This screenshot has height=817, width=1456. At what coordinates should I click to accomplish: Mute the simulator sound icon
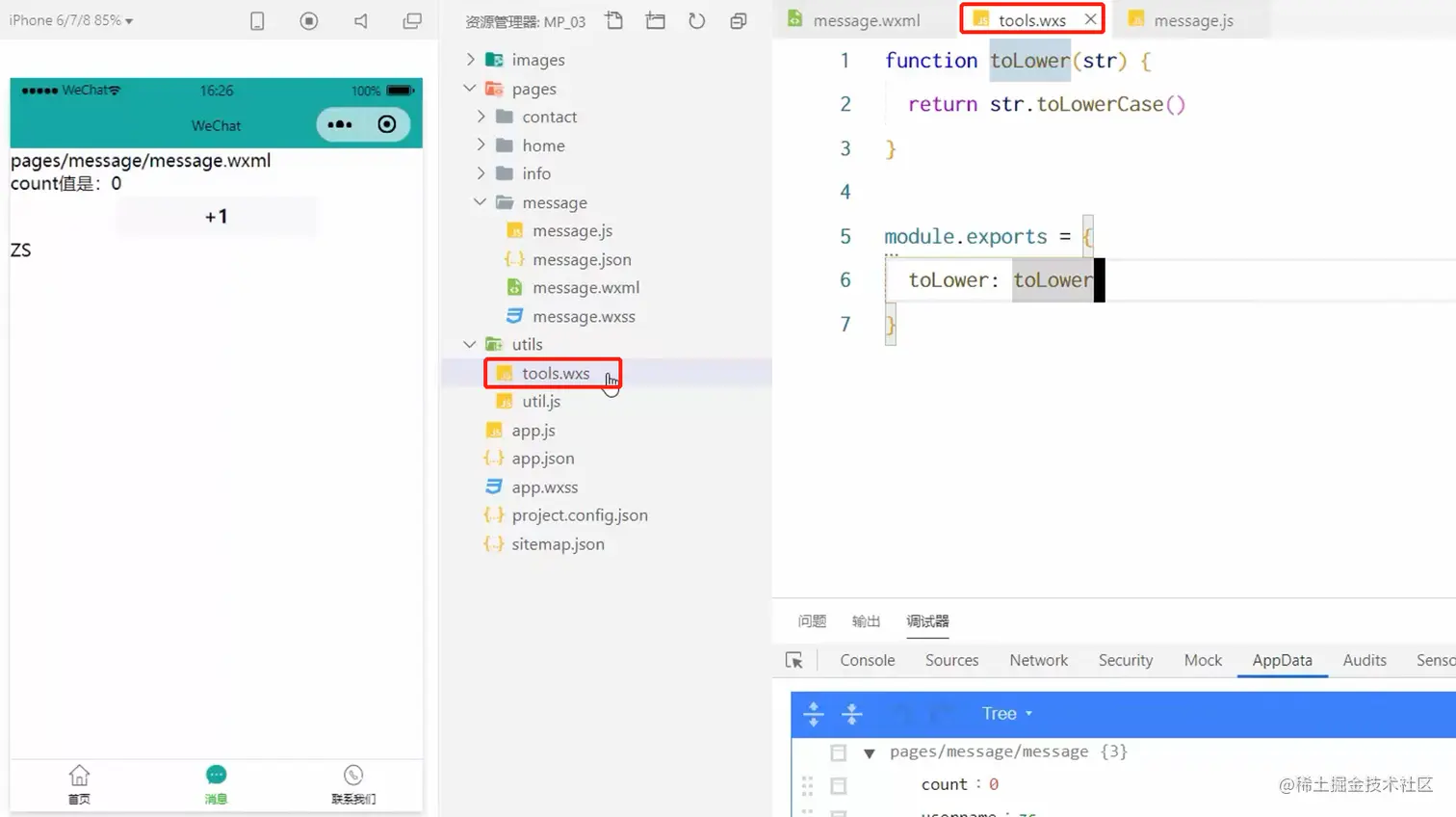click(x=361, y=20)
